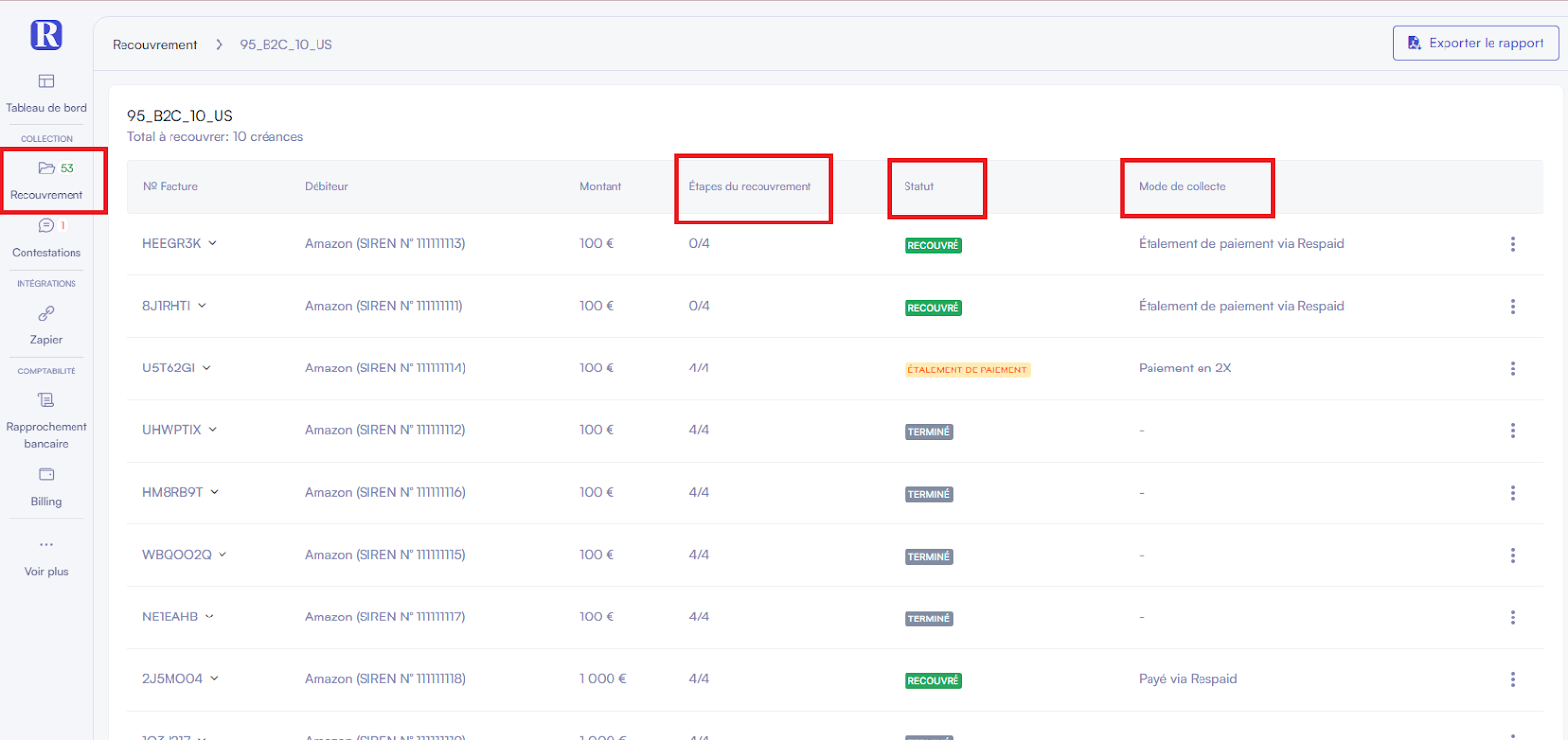Open row menu for invoice U5T62GI
This screenshot has width=1568, height=740.
1513,369
